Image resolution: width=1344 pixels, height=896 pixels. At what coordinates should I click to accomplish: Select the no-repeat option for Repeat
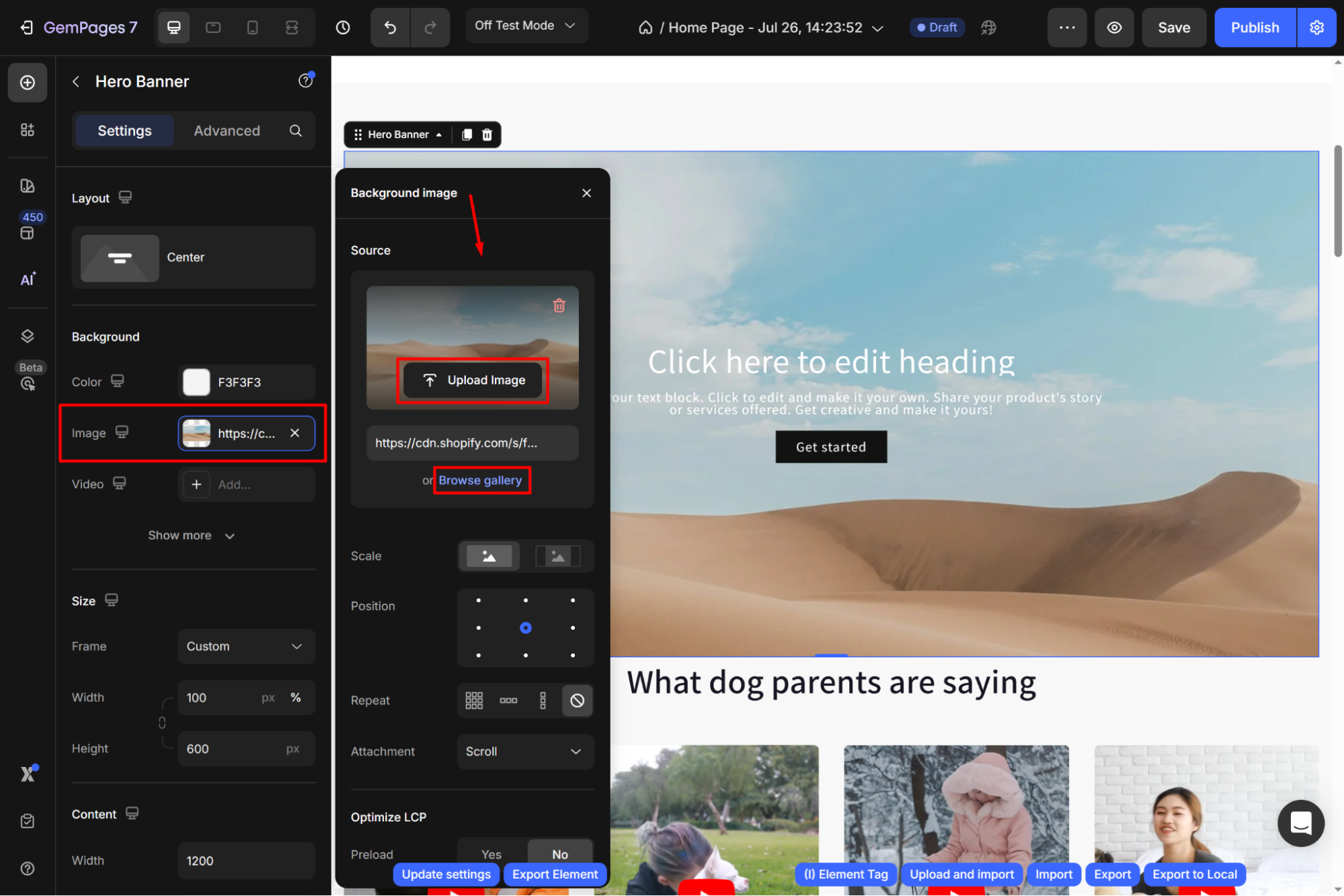coord(577,700)
